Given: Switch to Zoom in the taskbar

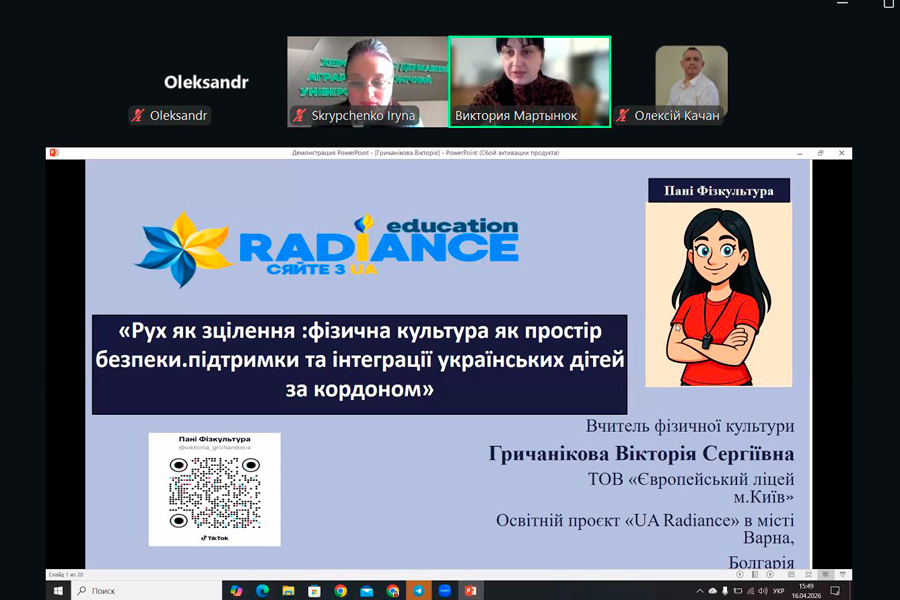Looking at the screenshot, I should coord(444,590).
